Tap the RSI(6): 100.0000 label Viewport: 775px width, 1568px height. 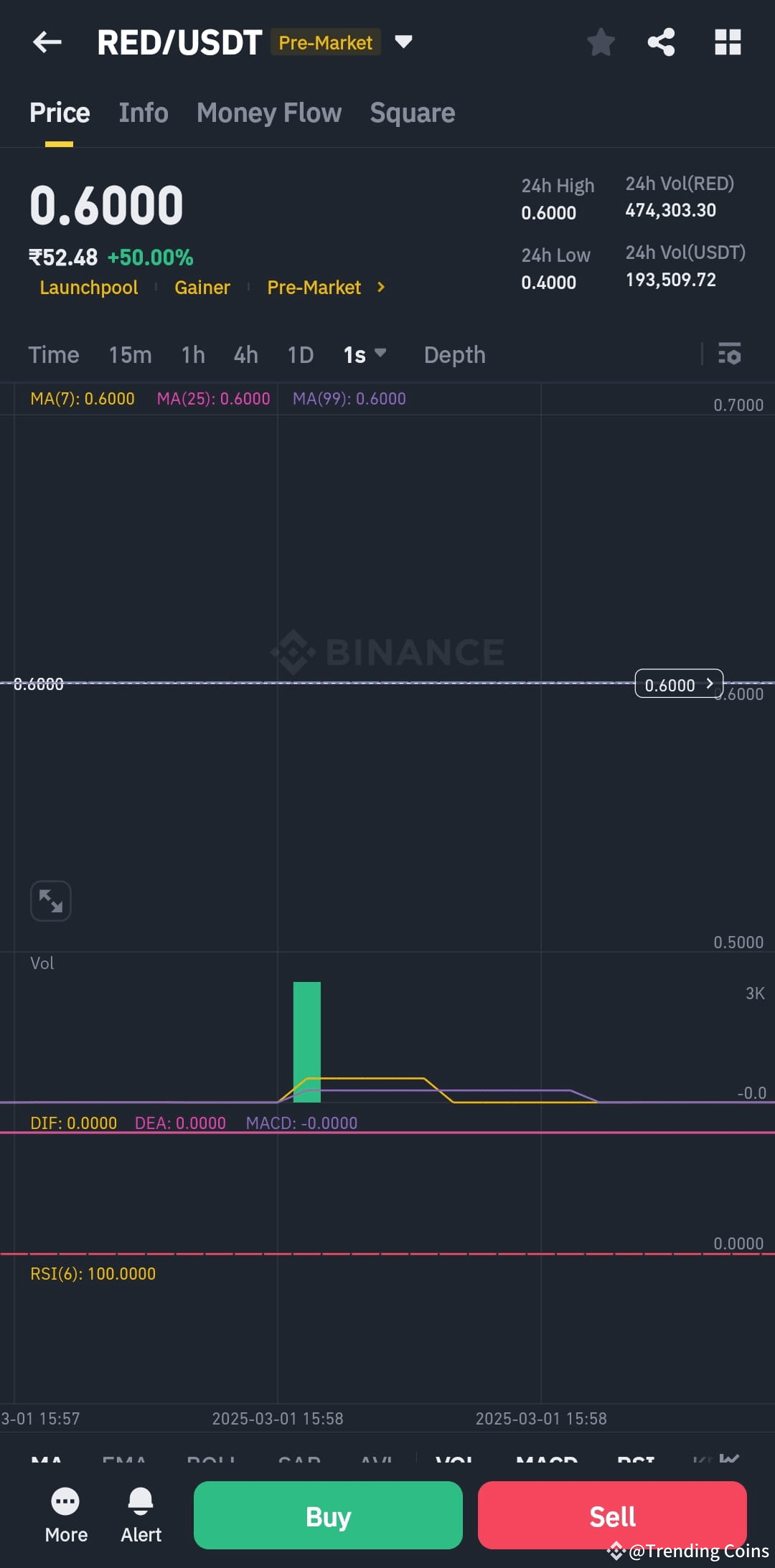click(x=93, y=1274)
